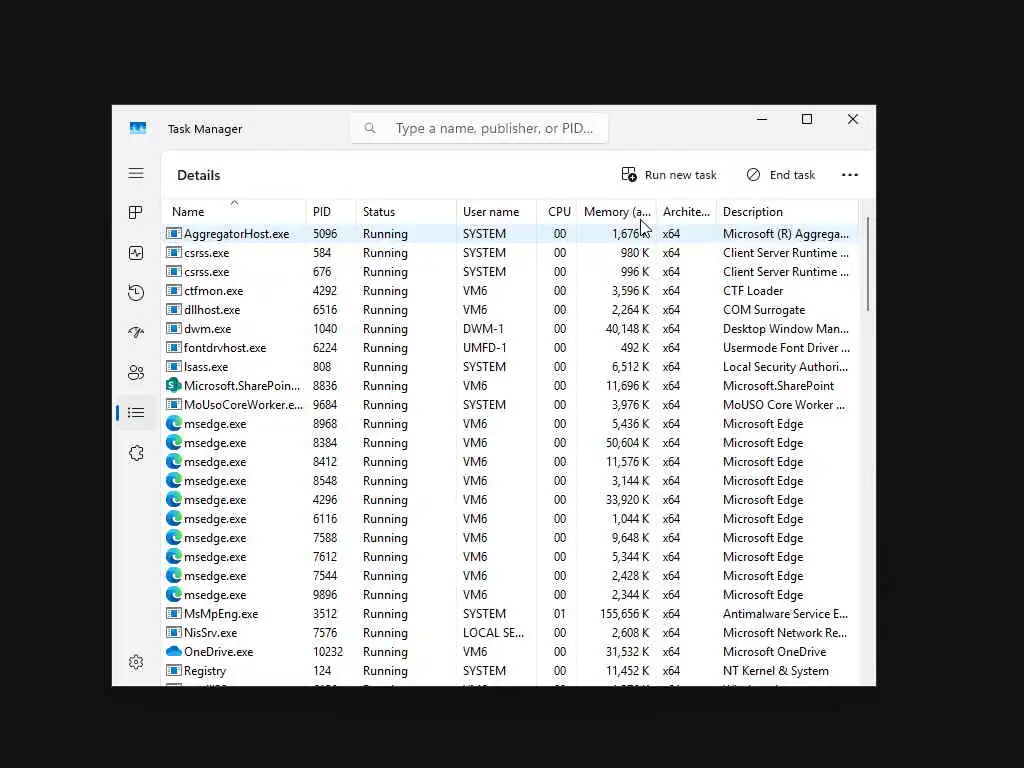The height and width of the screenshot is (768, 1024).
Task: Click the Microsoft OneDrive description
Action: (x=774, y=651)
